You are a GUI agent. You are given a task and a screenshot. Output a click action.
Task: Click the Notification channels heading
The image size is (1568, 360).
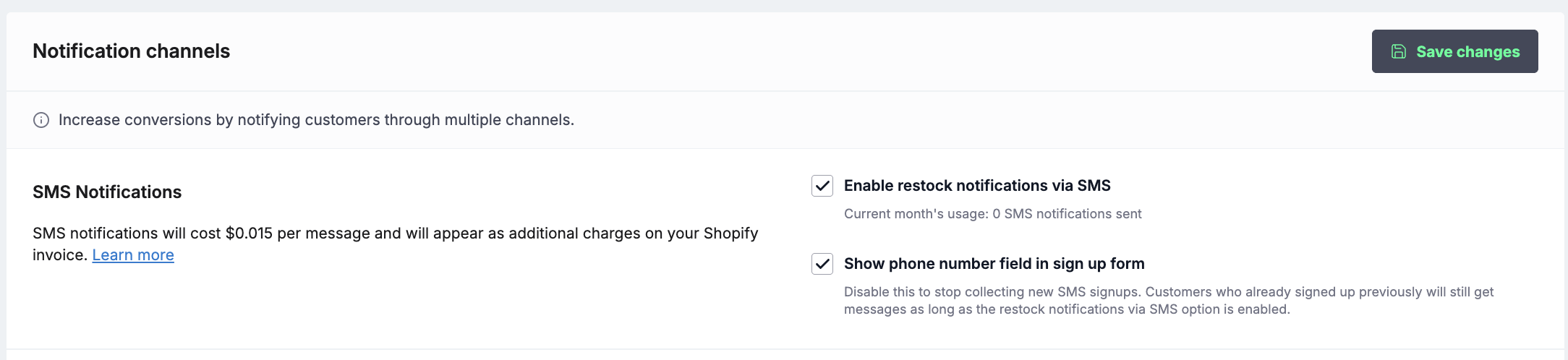tap(131, 51)
